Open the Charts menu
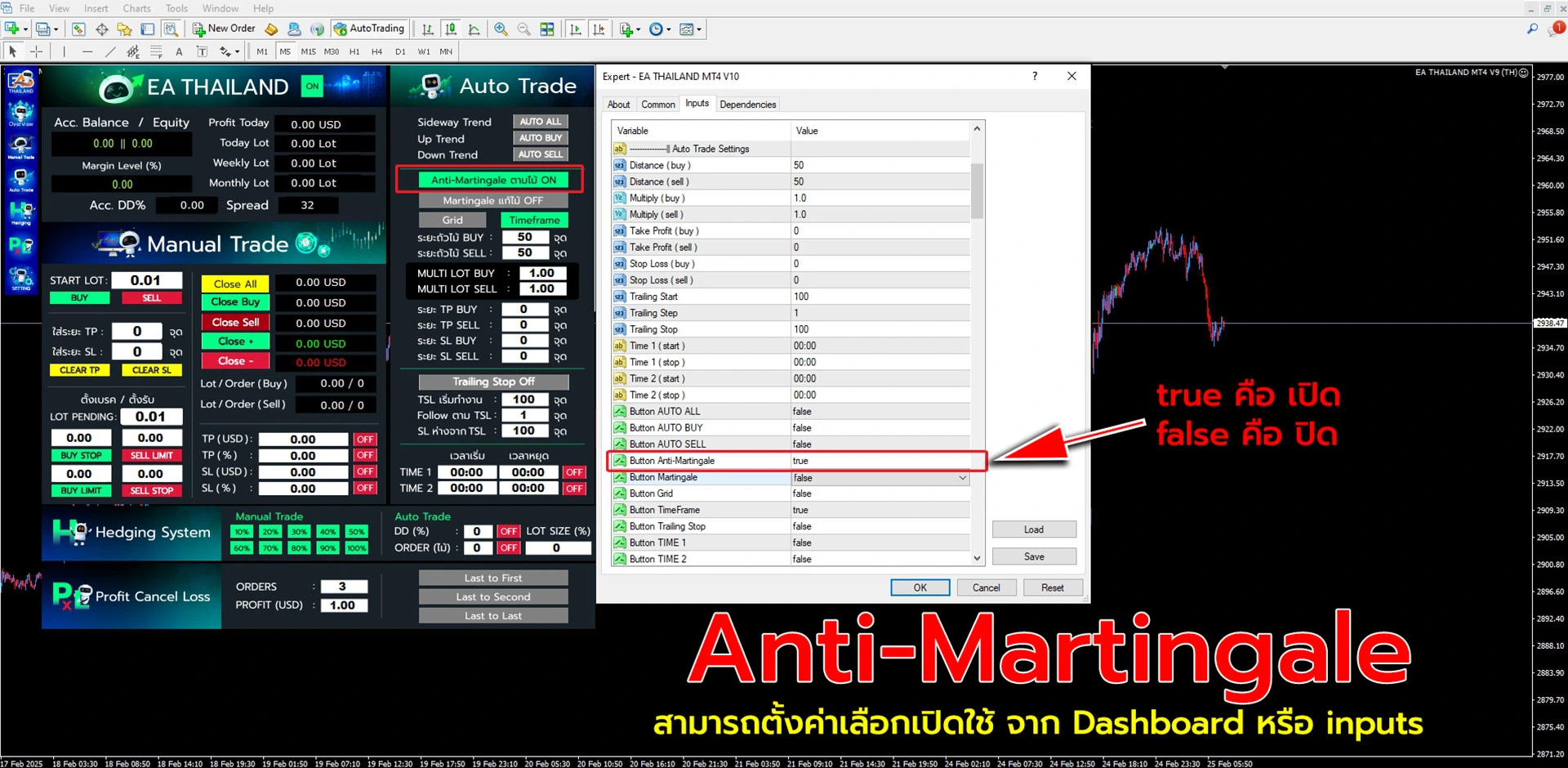This screenshot has width=1568, height=768. (136, 8)
